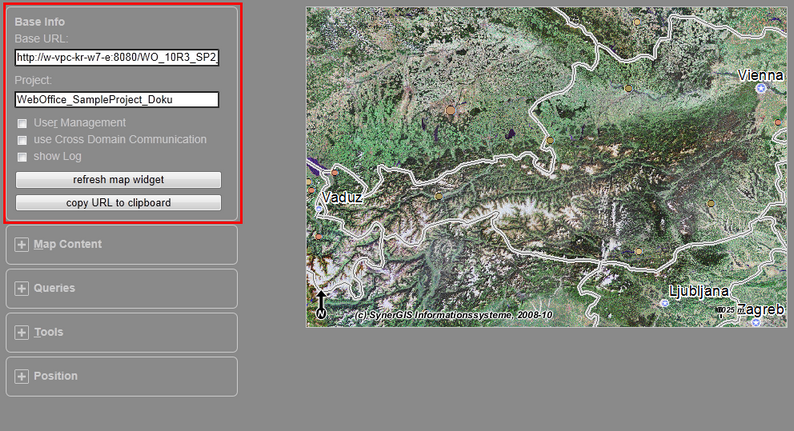Click the large orange city dot on map
794x431 pixels.
tap(450, 110)
